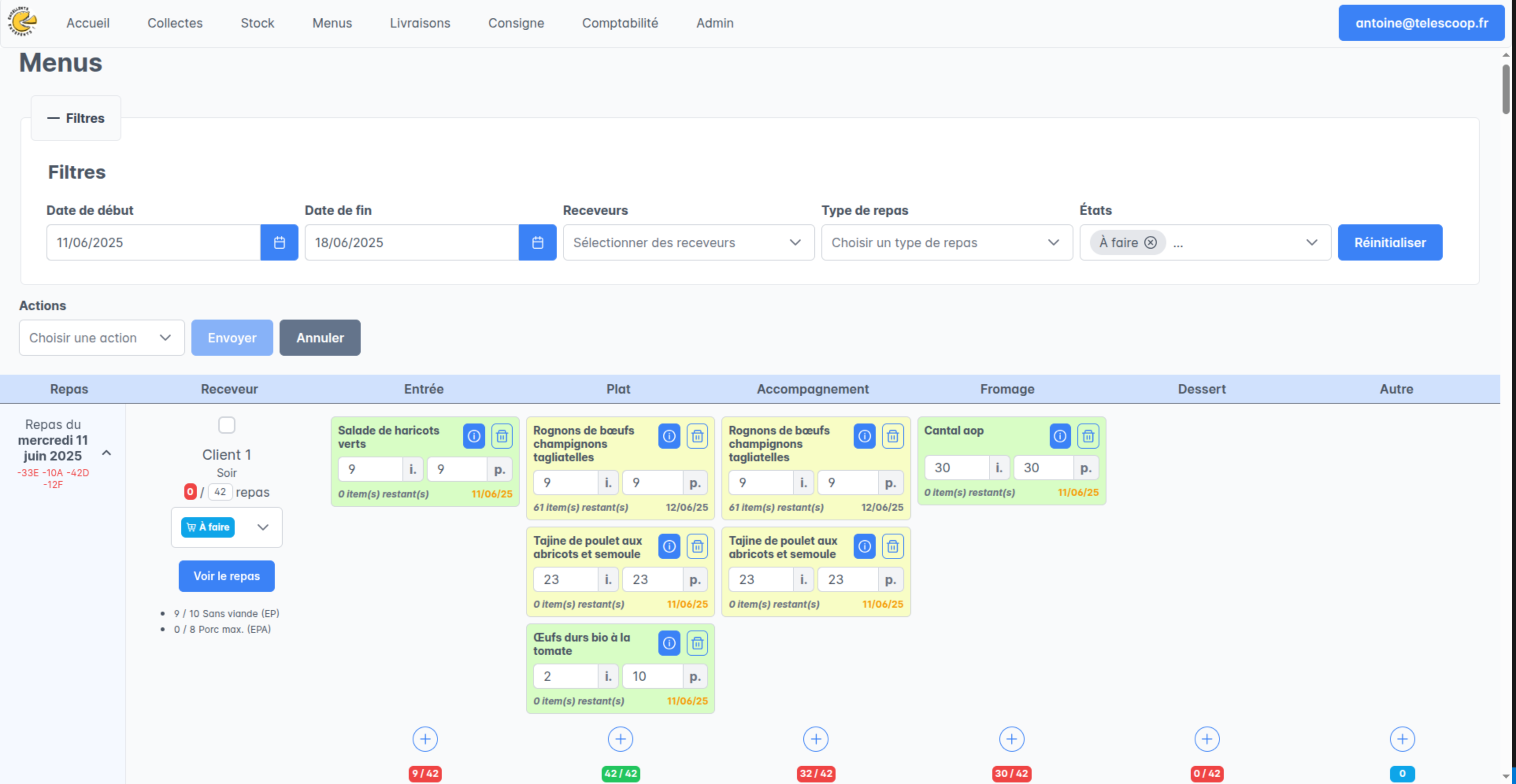
Task: Open the Date de fin calendar picker
Action: click(537, 242)
